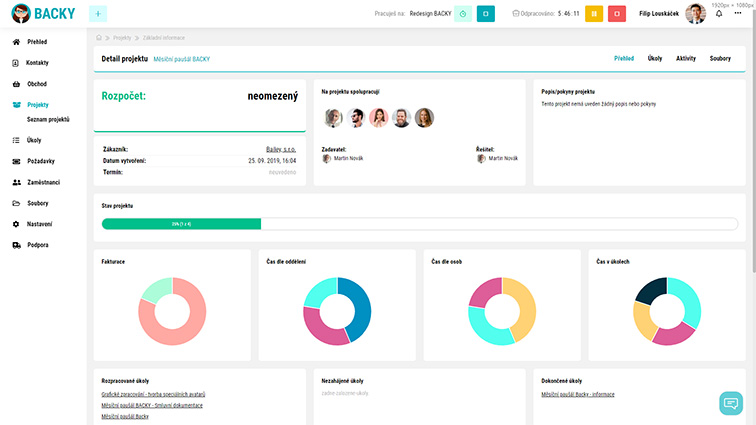Click the plus add button in header

(x=97, y=14)
